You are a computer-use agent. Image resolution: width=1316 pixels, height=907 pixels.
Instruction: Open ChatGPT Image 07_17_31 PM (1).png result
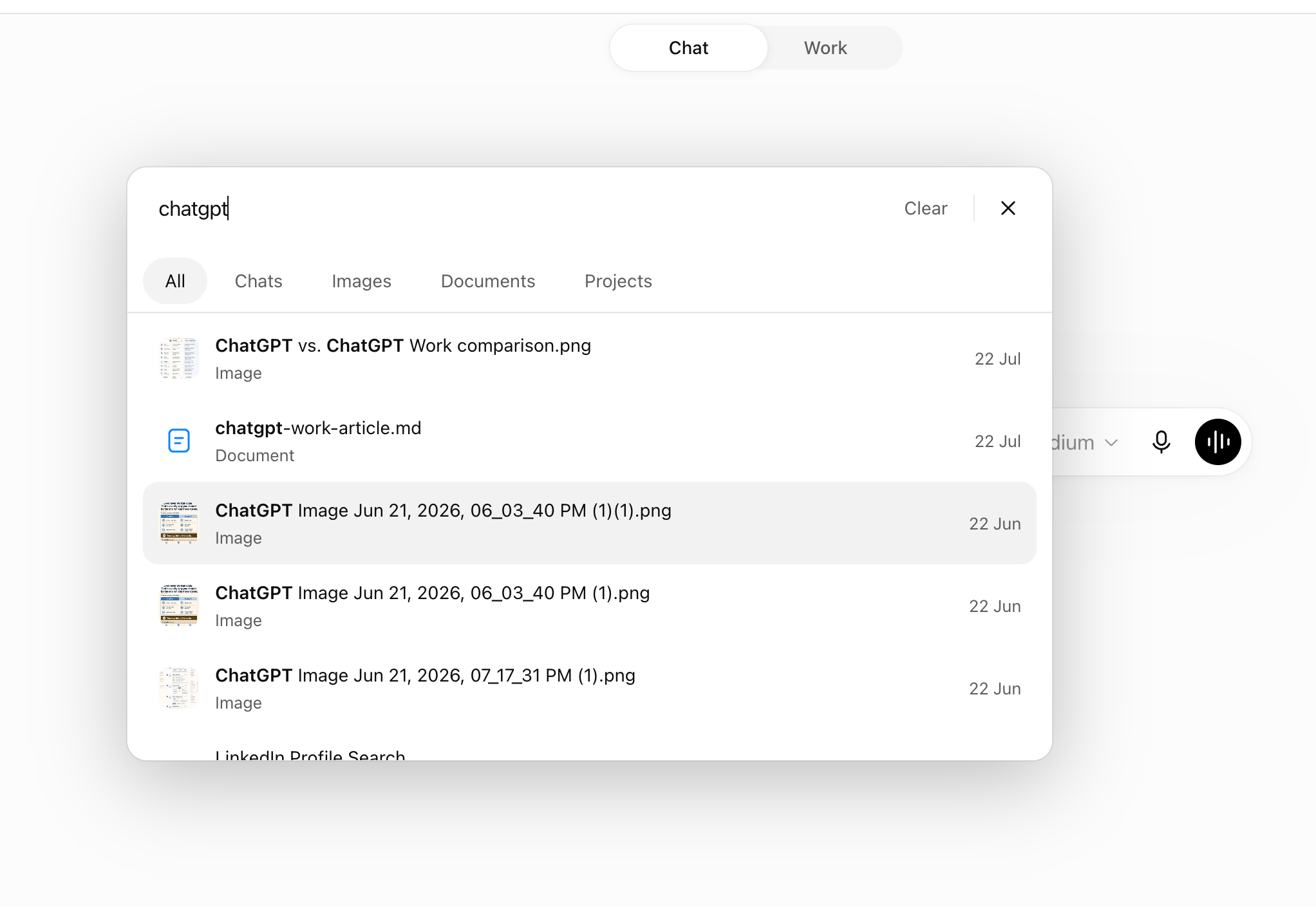(590, 689)
